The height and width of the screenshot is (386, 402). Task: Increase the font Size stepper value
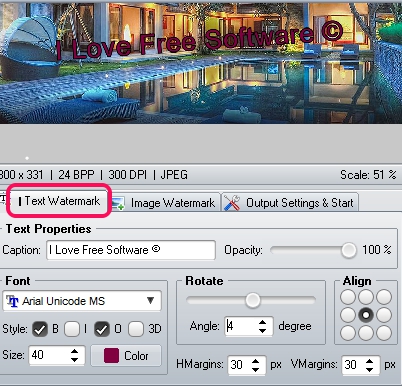tap(74, 351)
